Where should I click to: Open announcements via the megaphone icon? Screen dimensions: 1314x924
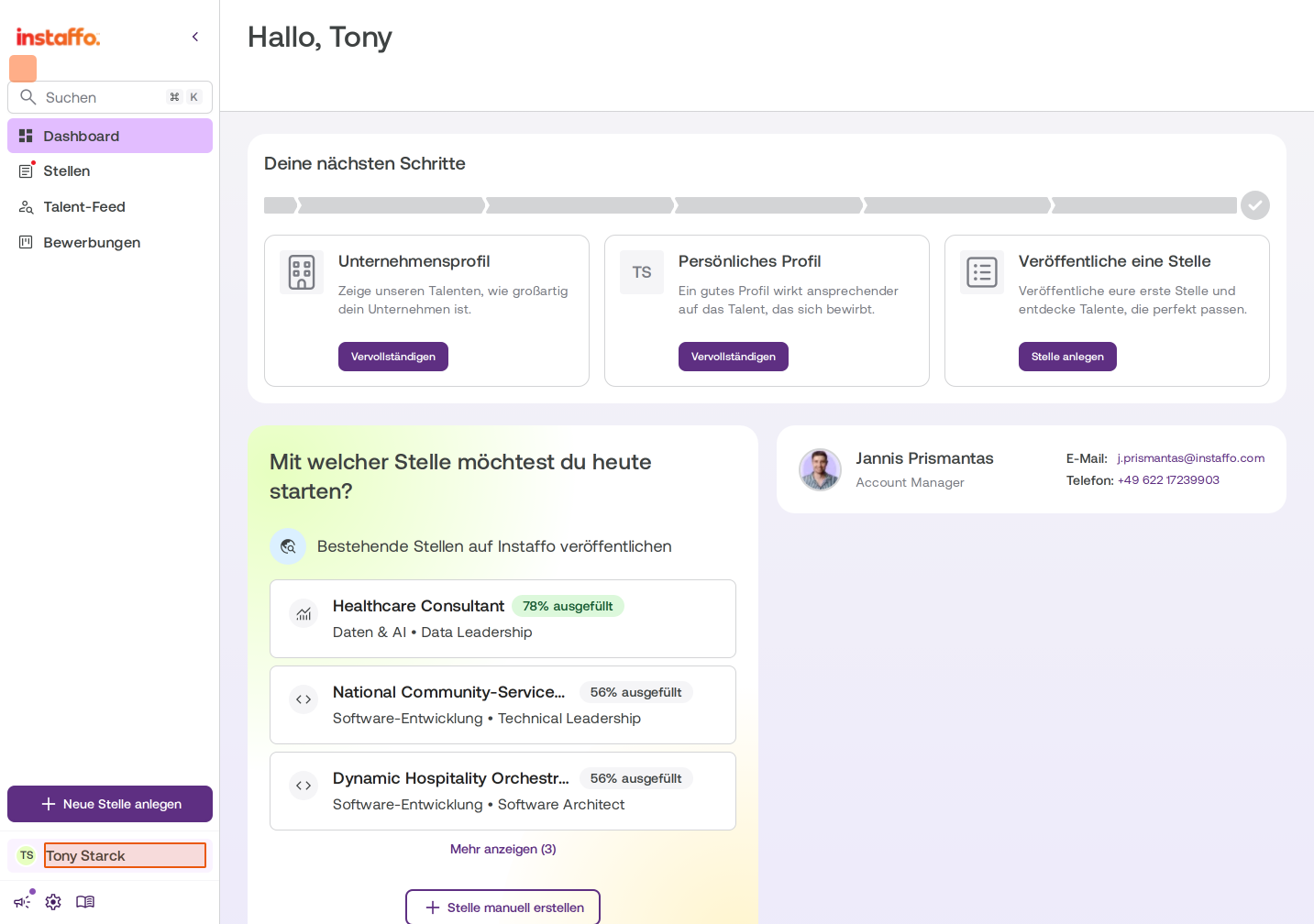(x=23, y=902)
